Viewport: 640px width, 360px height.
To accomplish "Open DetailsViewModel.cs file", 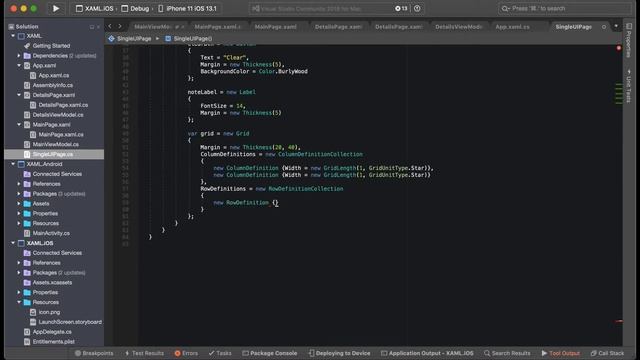I will click(58, 115).
